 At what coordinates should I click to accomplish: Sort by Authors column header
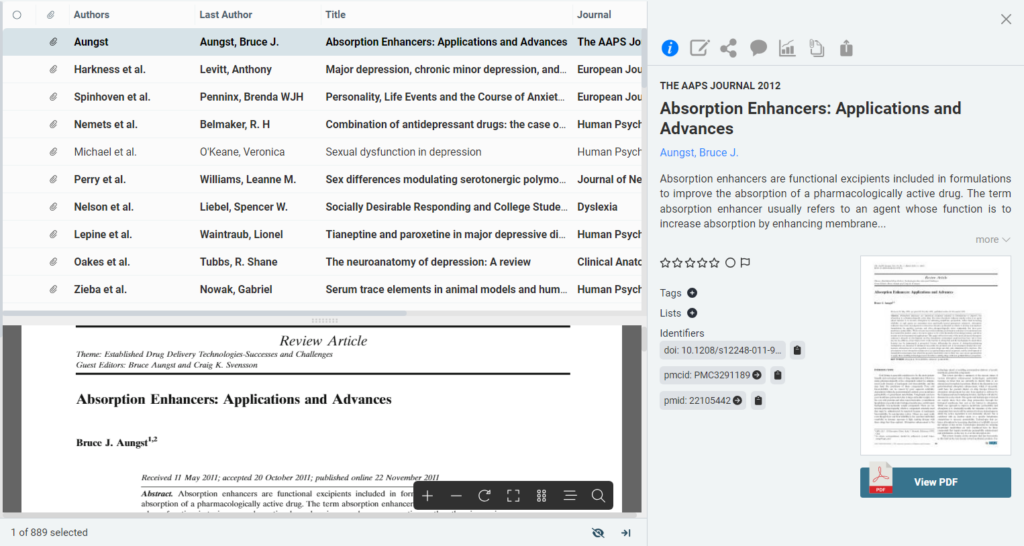tap(91, 14)
